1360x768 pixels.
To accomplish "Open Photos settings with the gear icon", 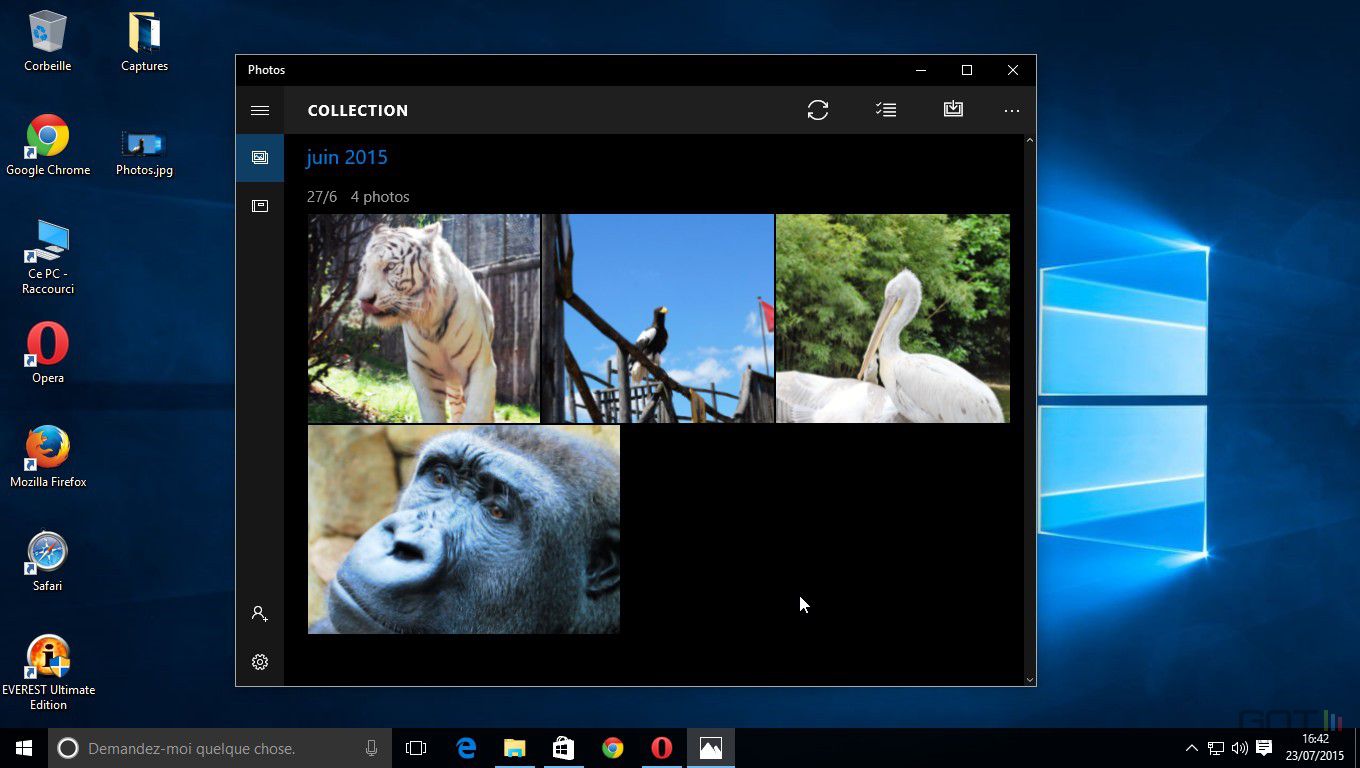I will (x=259, y=662).
